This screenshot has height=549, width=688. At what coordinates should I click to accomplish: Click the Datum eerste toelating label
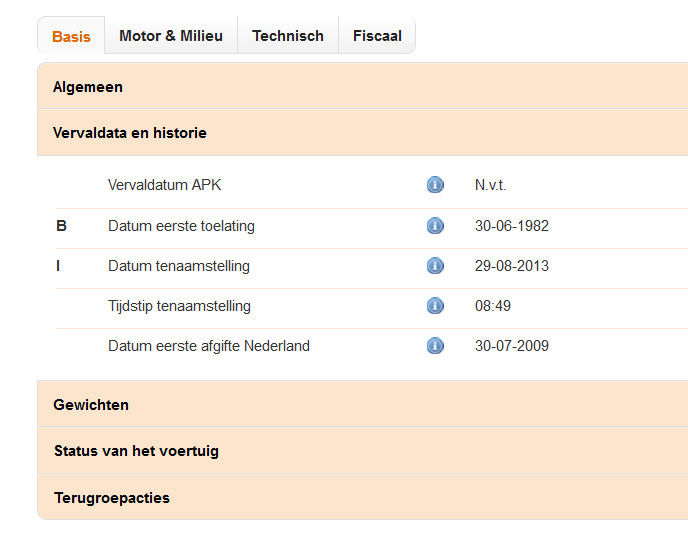pyautogui.click(x=181, y=226)
